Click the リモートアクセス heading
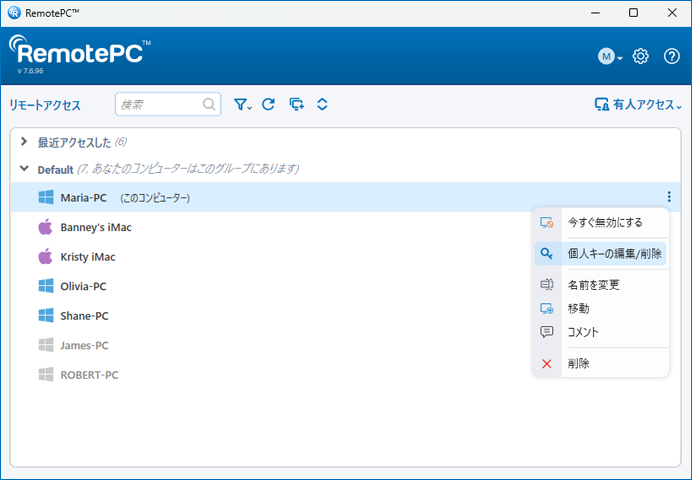This screenshot has width=692, height=480. (45, 105)
